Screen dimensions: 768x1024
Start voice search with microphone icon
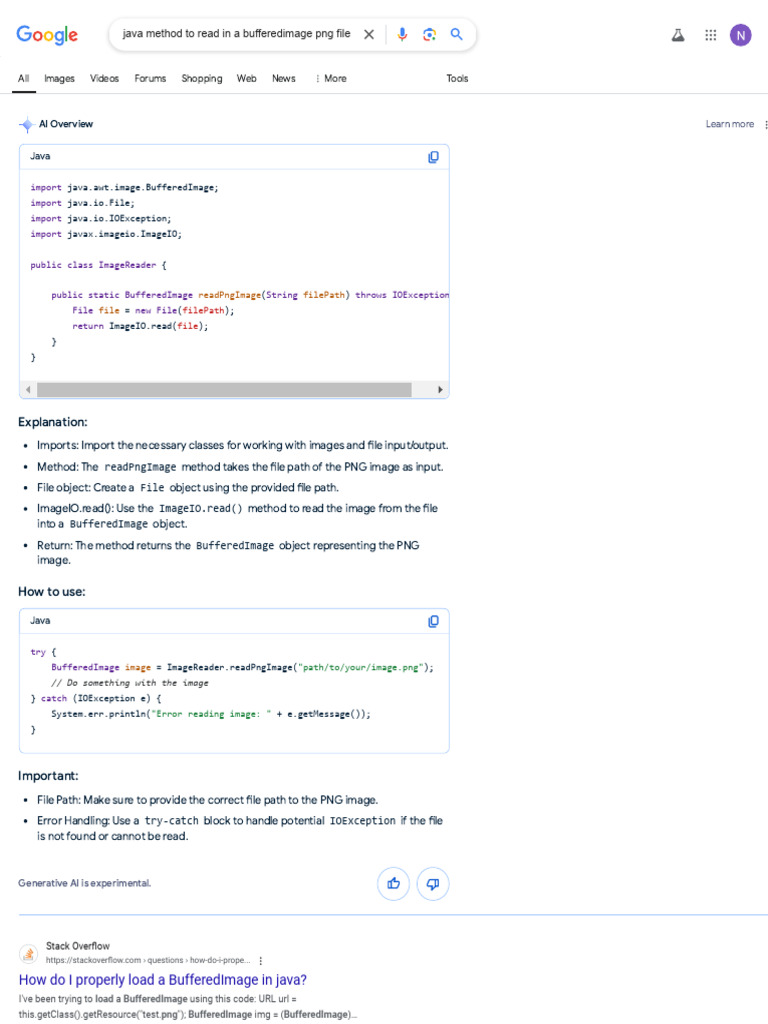(402, 34)
